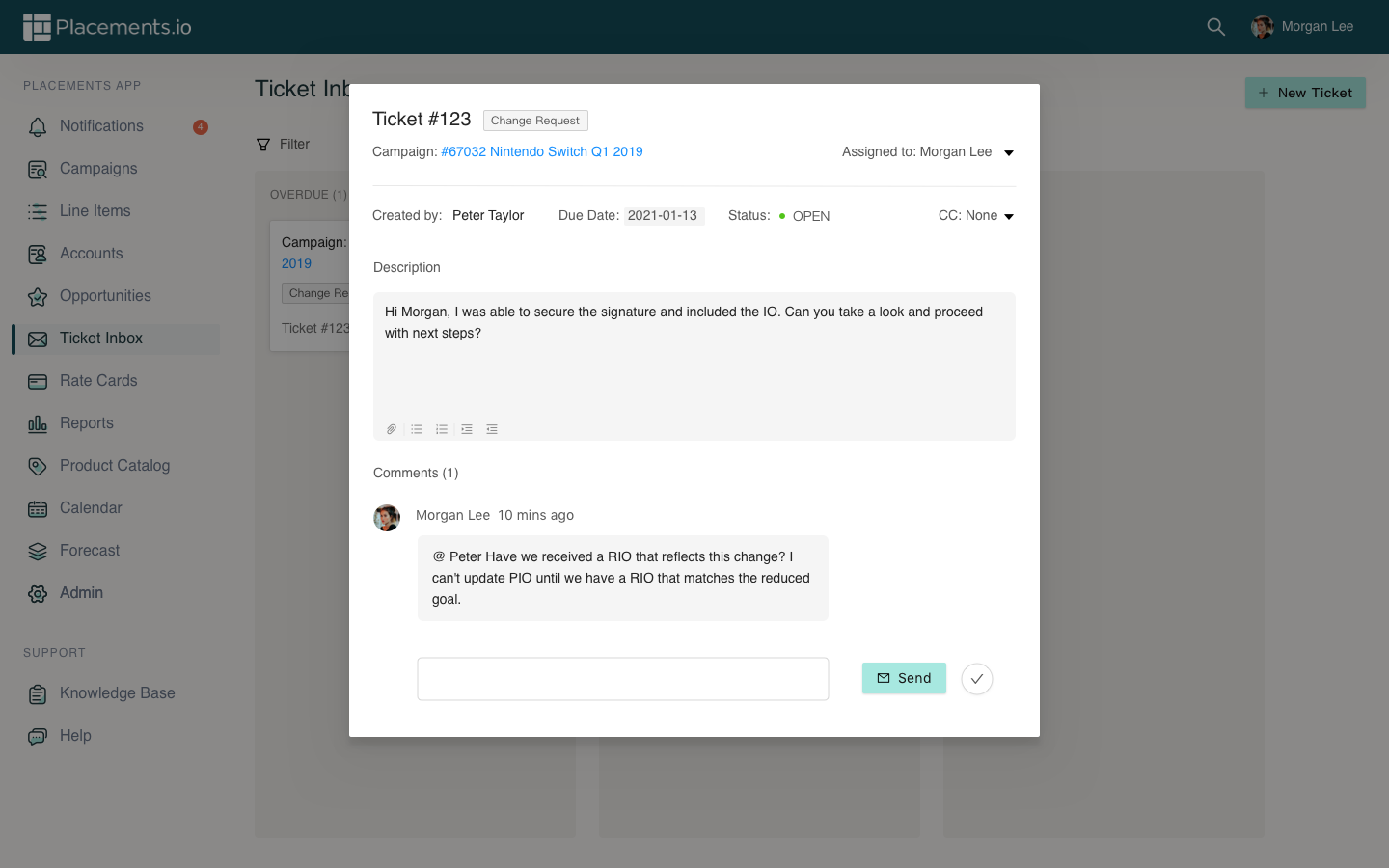Decrease indent in description editor
The width and height of the screenshot is (1389, 868).
pos(492,429)
